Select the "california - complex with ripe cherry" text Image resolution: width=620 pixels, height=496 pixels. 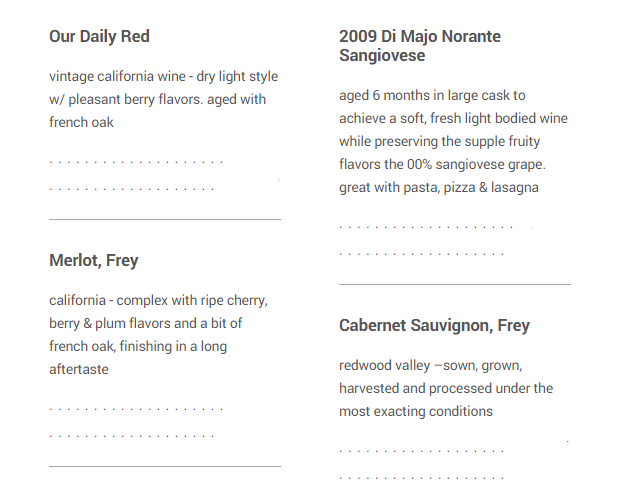pyautogui.click(x=158, y=301)
